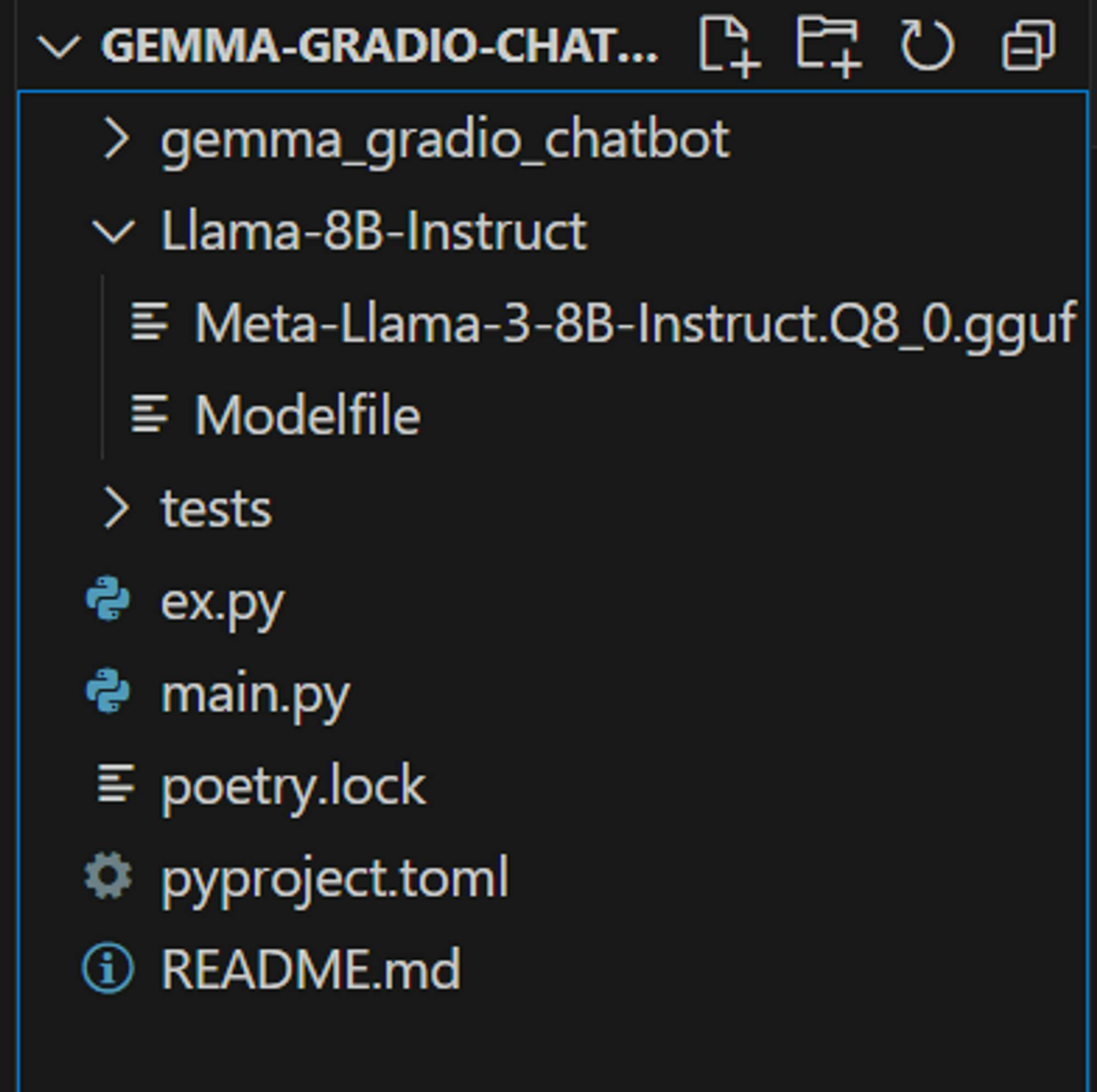The height and width of the screenshot is (1092, 1097).
Task: Collapse all folders in Explorer
Action: tap(1028, 46)
